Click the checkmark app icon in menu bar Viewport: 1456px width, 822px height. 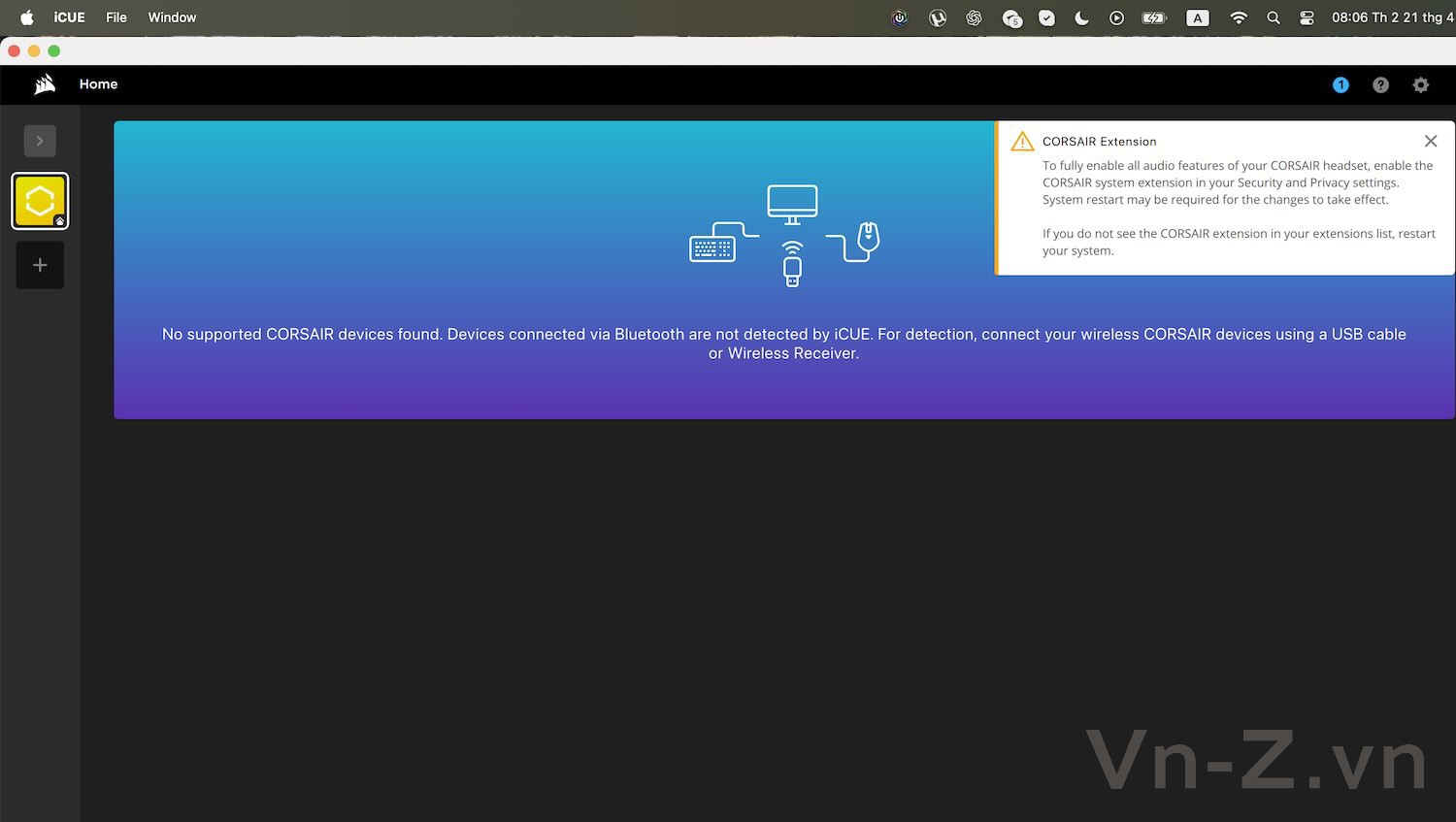[x=1046, y=17]
